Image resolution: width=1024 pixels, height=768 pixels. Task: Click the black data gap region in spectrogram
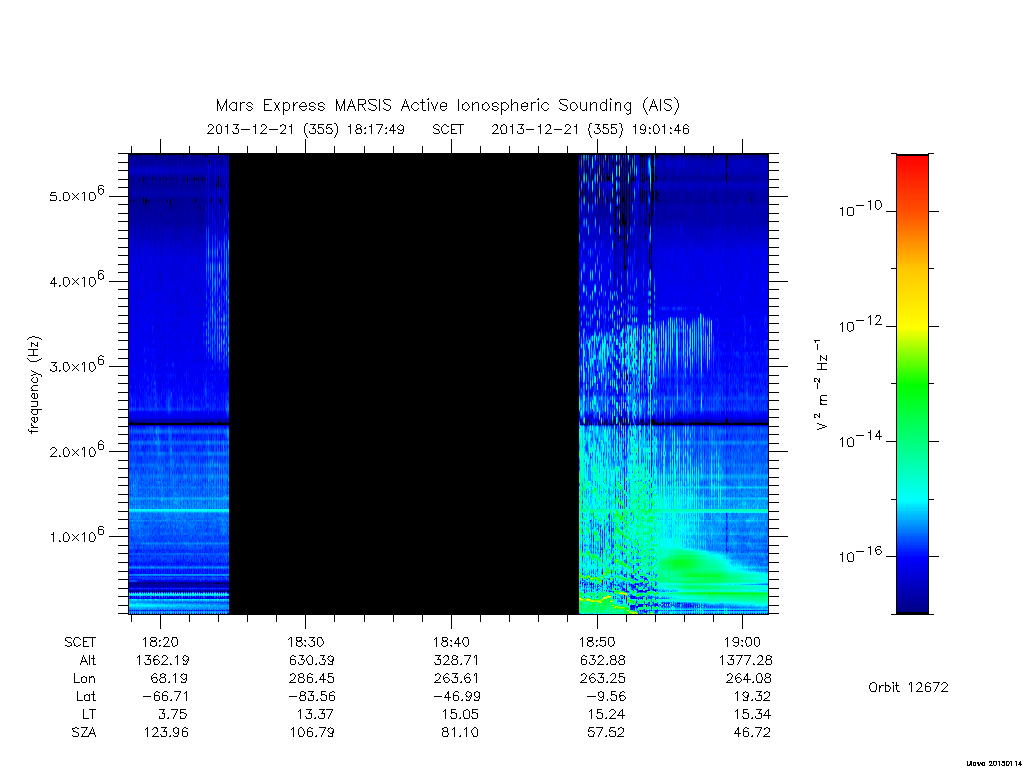point(404,384)
